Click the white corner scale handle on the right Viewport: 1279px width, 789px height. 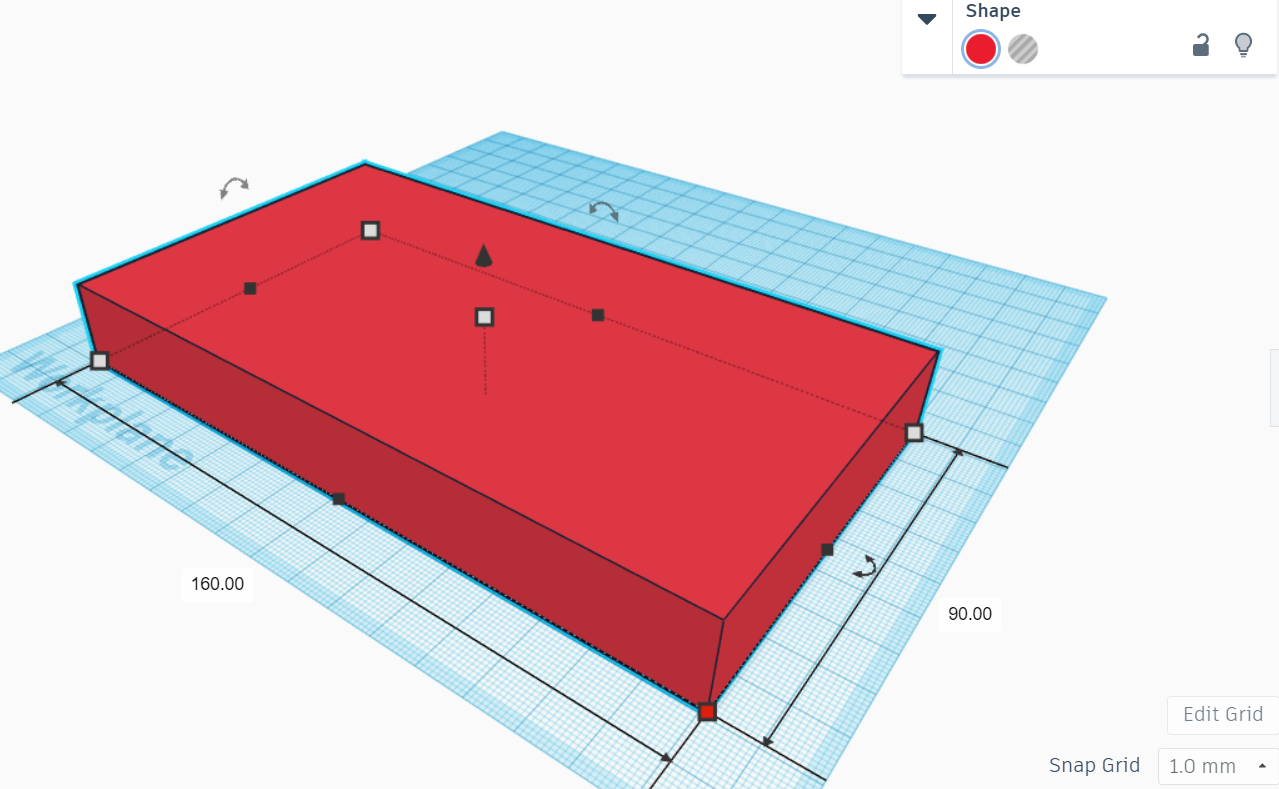pyautogui.click(x=913, y=433)
